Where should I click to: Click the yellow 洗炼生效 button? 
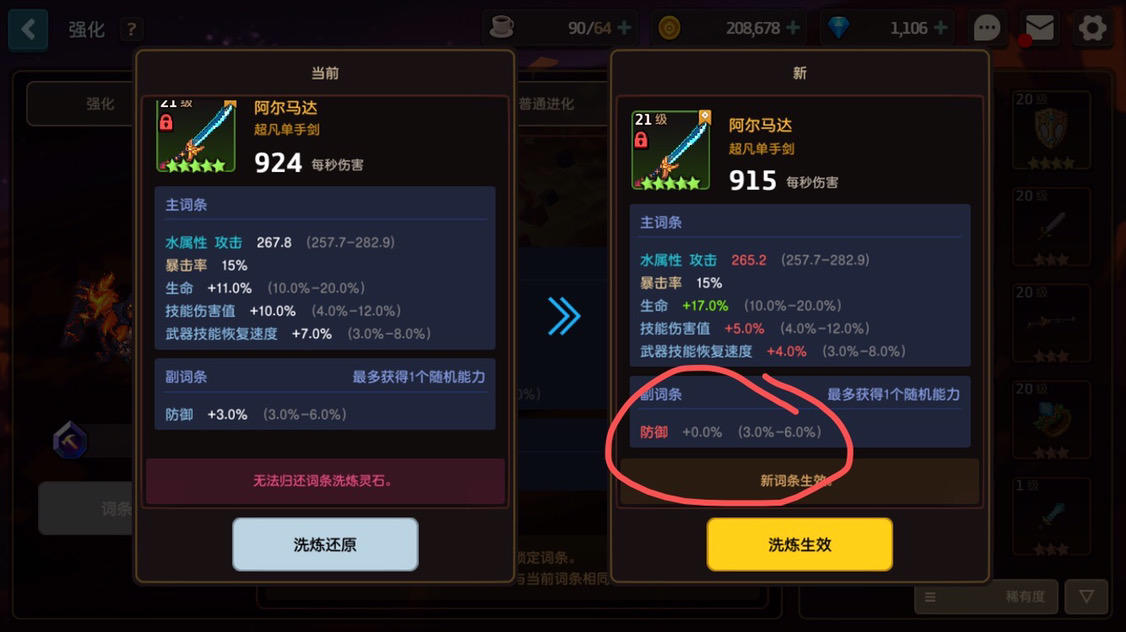click(800, 544)
